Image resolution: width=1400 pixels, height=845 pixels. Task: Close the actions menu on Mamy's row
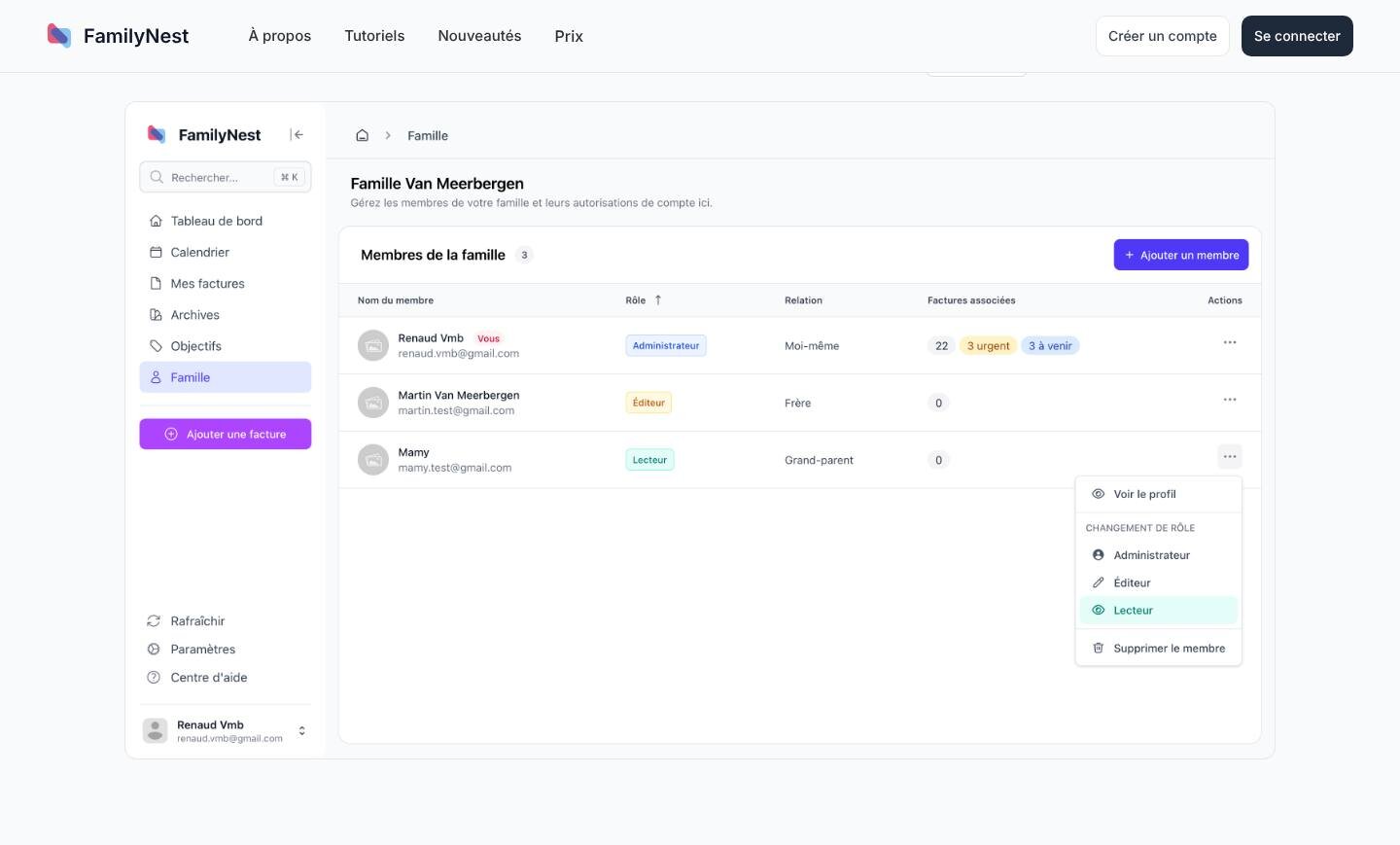(1230, 457)
